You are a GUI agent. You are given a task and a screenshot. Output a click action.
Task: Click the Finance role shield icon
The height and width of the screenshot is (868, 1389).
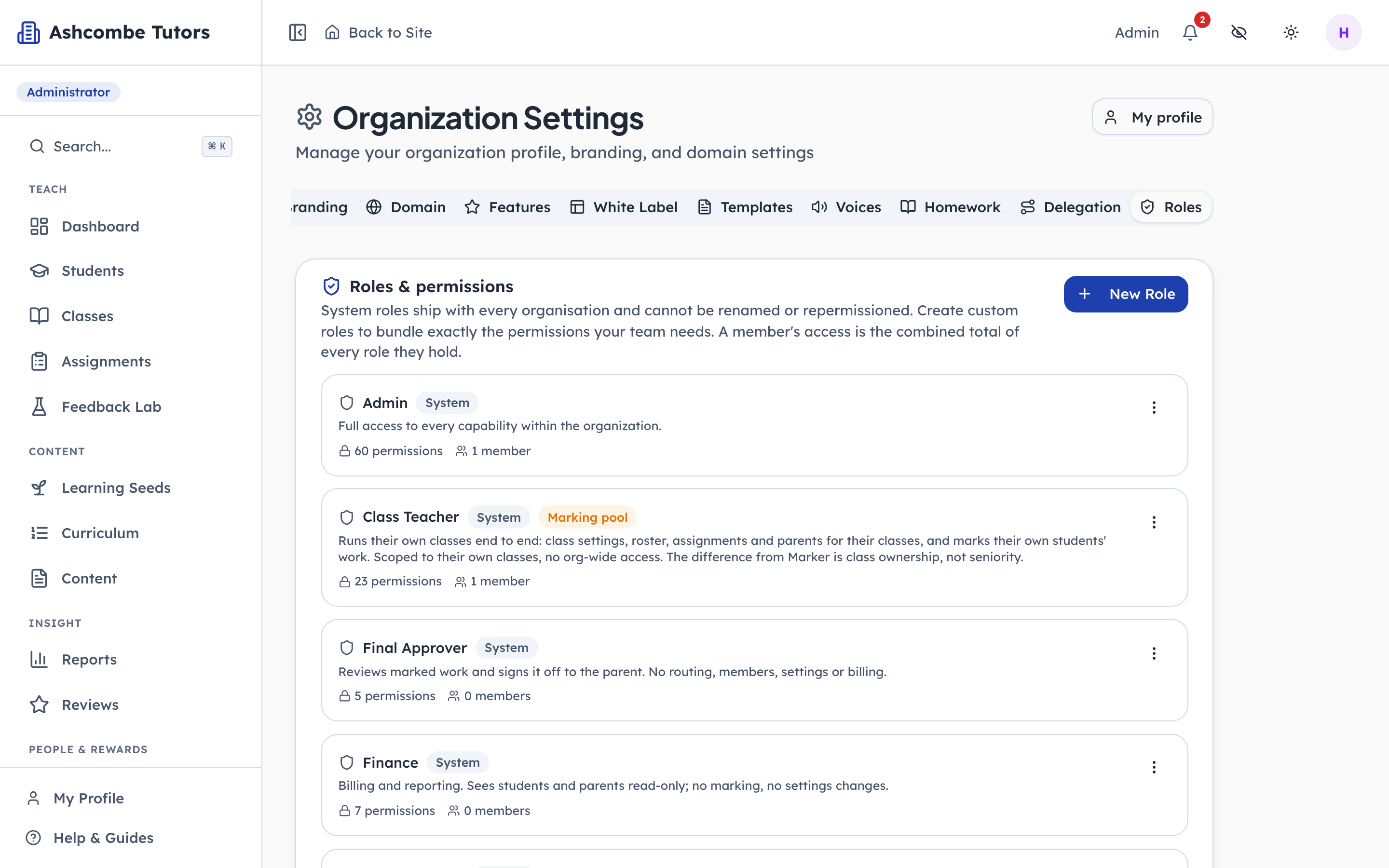(x=347, y=762)
